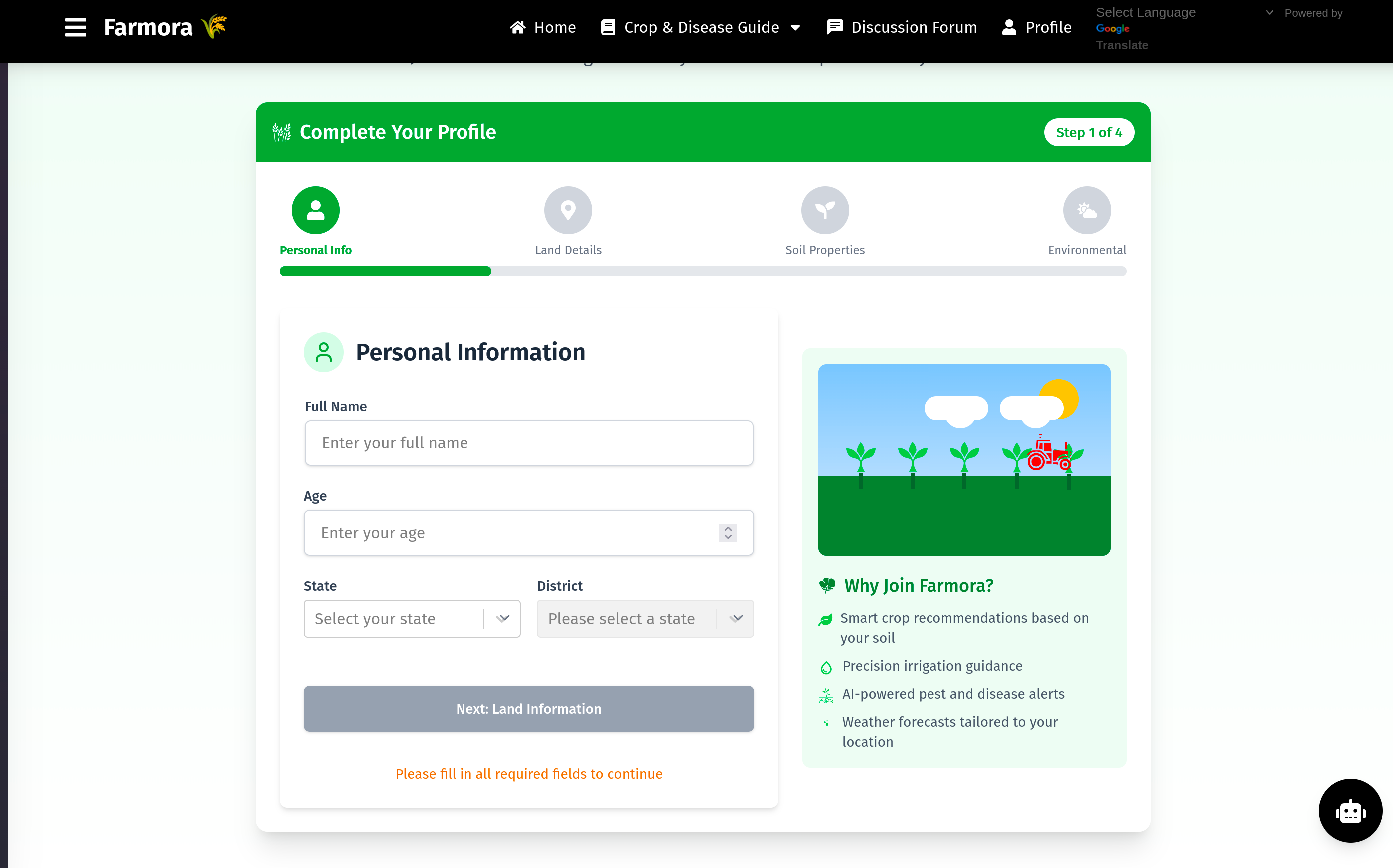Open the Select Language dropdown
The height and width of the screenshot is (868, 1393).
click(1184, 12)
